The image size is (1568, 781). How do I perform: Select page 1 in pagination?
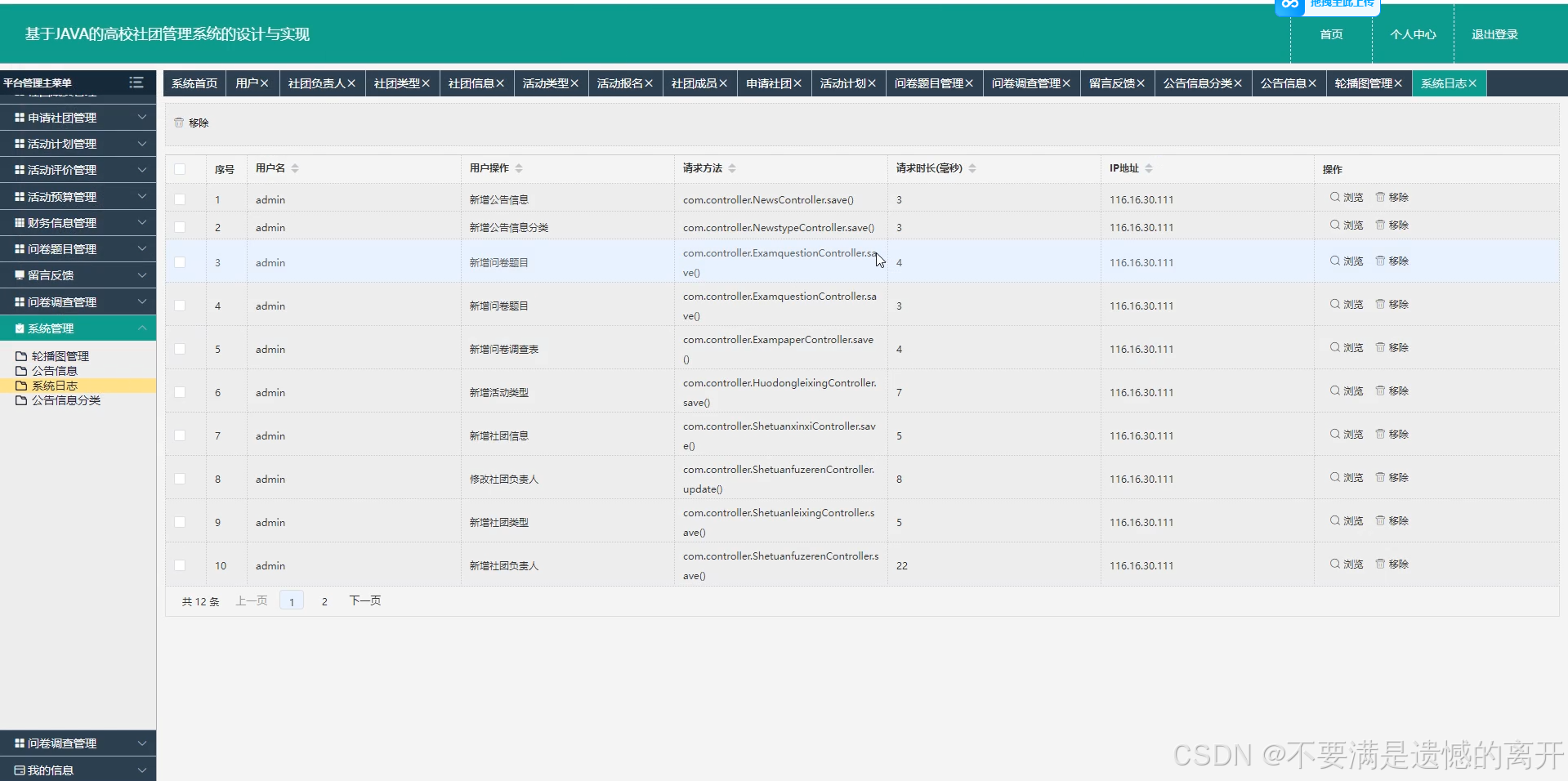click(292, 601)
